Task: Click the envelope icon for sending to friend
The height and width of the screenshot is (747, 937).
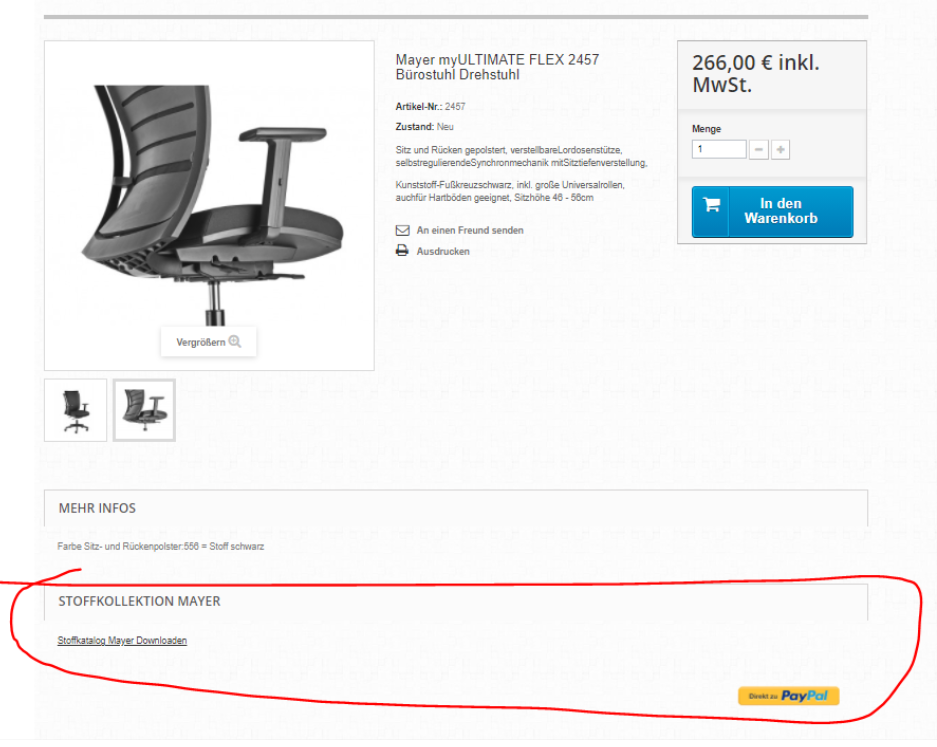Action: [402, 230]
